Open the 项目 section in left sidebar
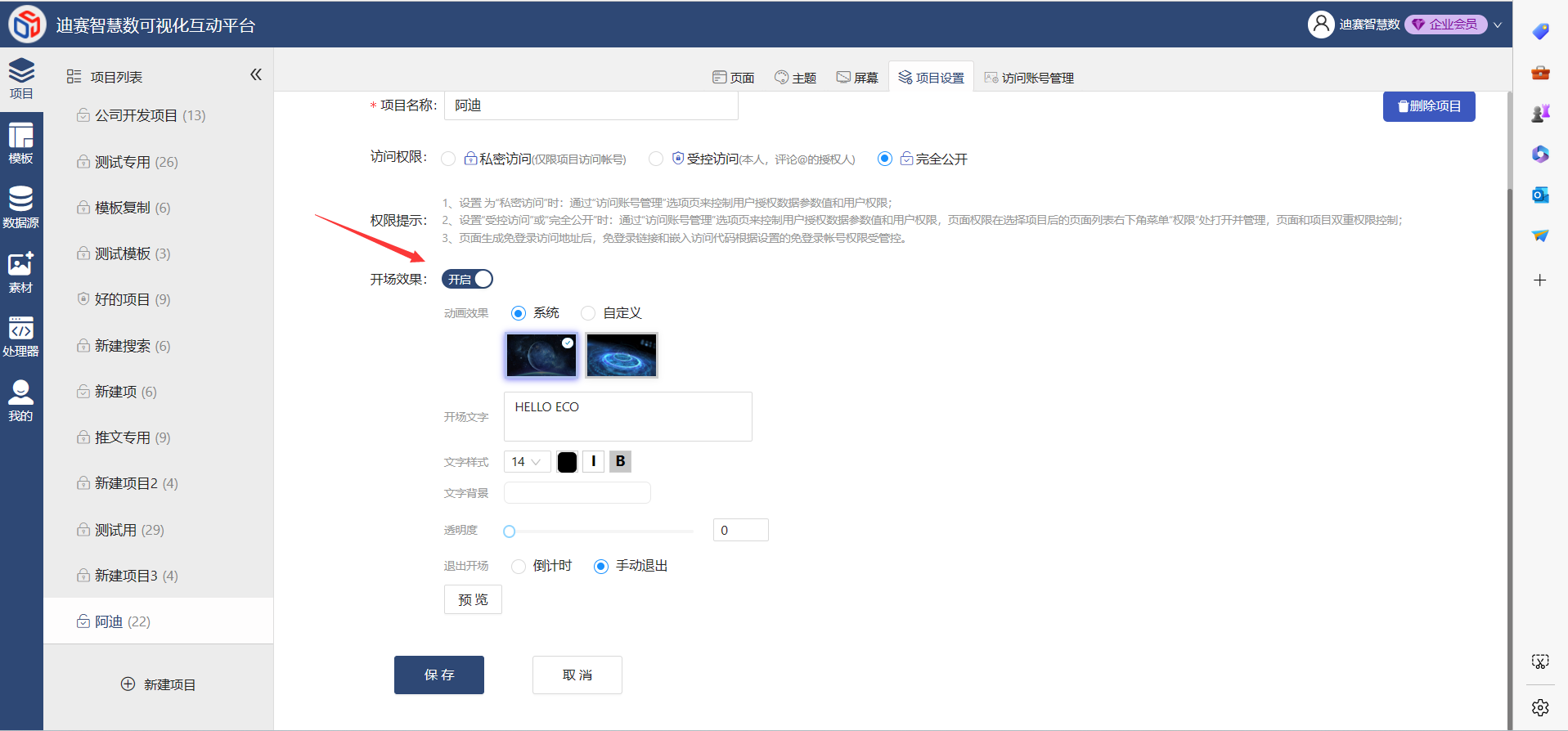 [x=21, y=78]
